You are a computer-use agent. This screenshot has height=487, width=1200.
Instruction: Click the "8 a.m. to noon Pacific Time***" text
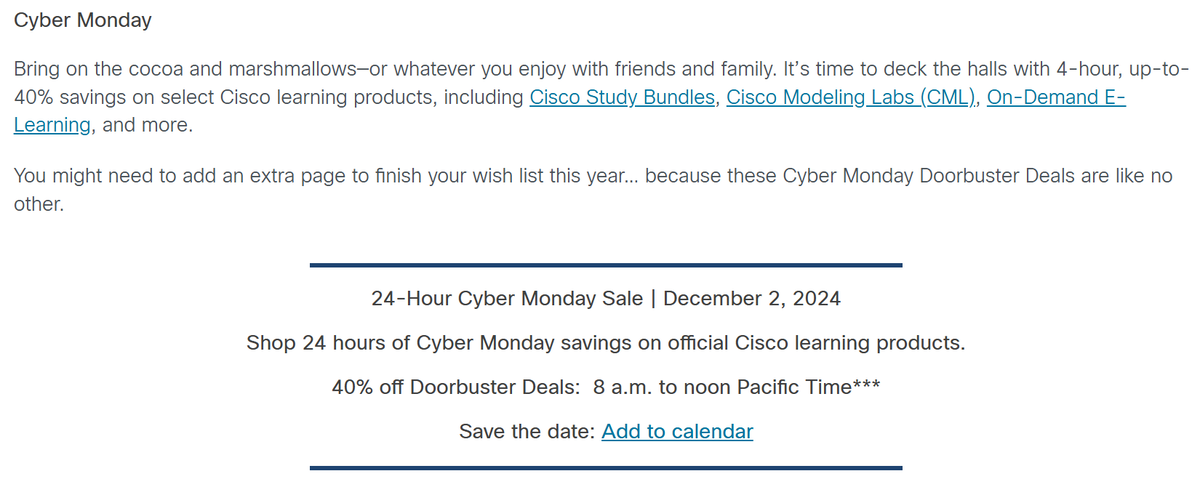[x=736, y=387]
